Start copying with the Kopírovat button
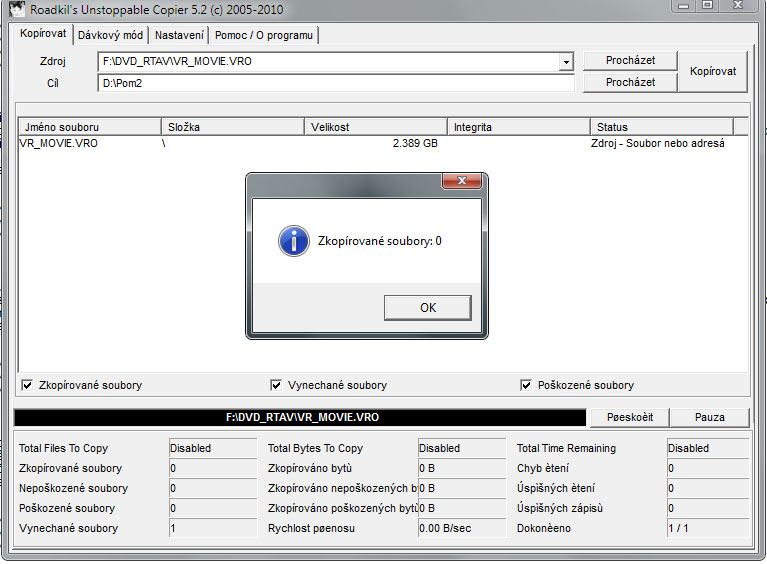Viewport: 767px width, 564px height. (x=713, y=71)
